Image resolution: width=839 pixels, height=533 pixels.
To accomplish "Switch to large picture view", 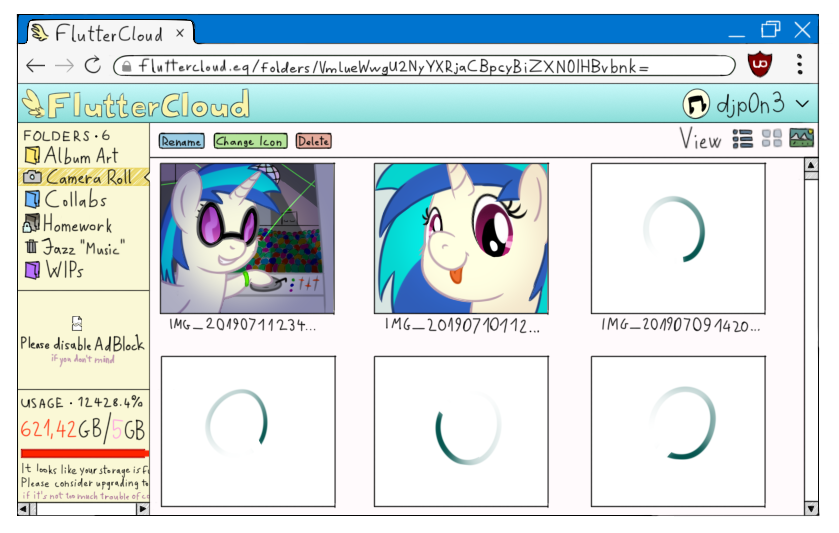I will [x=802, y=138].
